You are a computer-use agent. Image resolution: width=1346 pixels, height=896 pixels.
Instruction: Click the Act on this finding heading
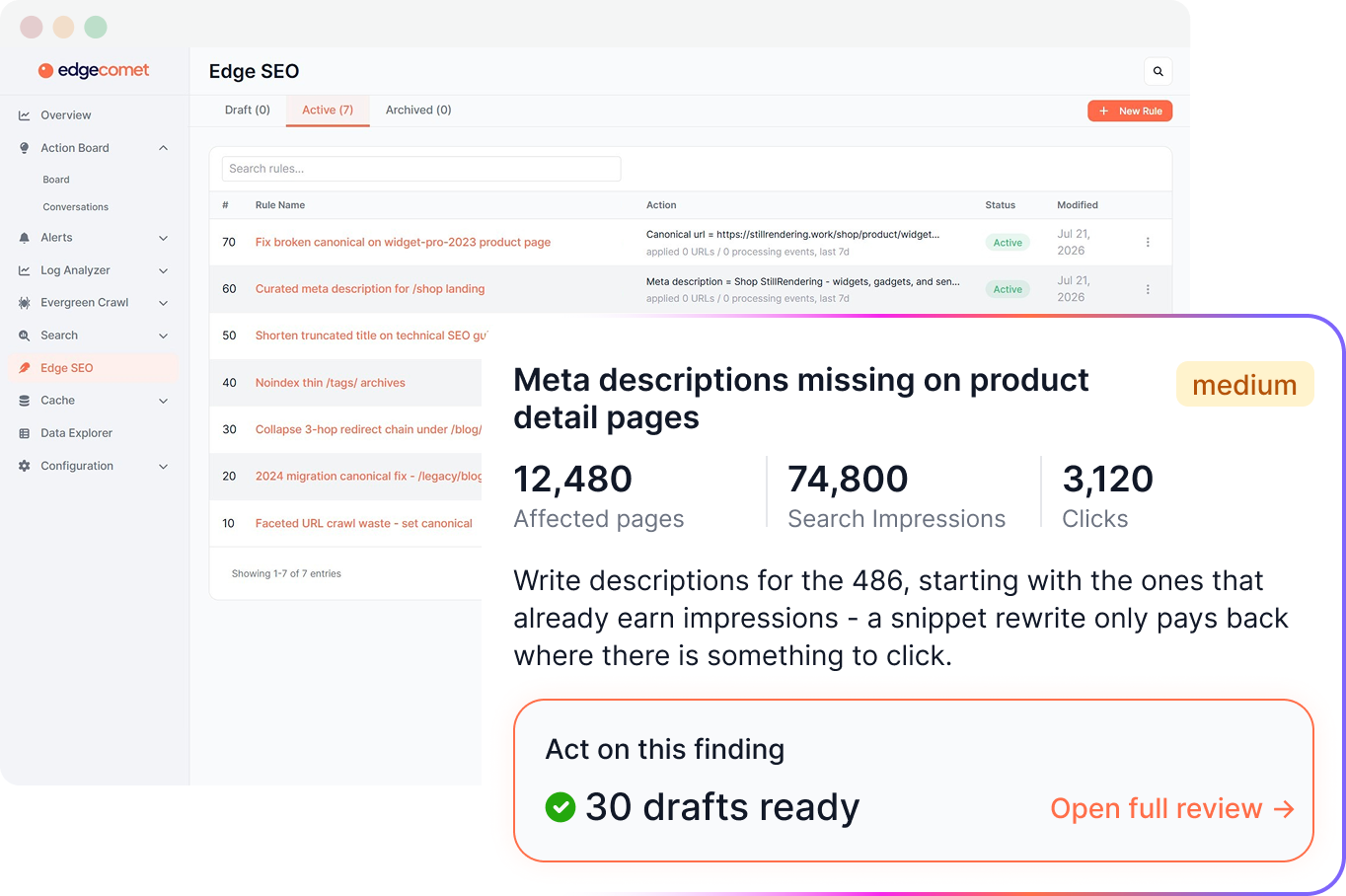[665, 749]
